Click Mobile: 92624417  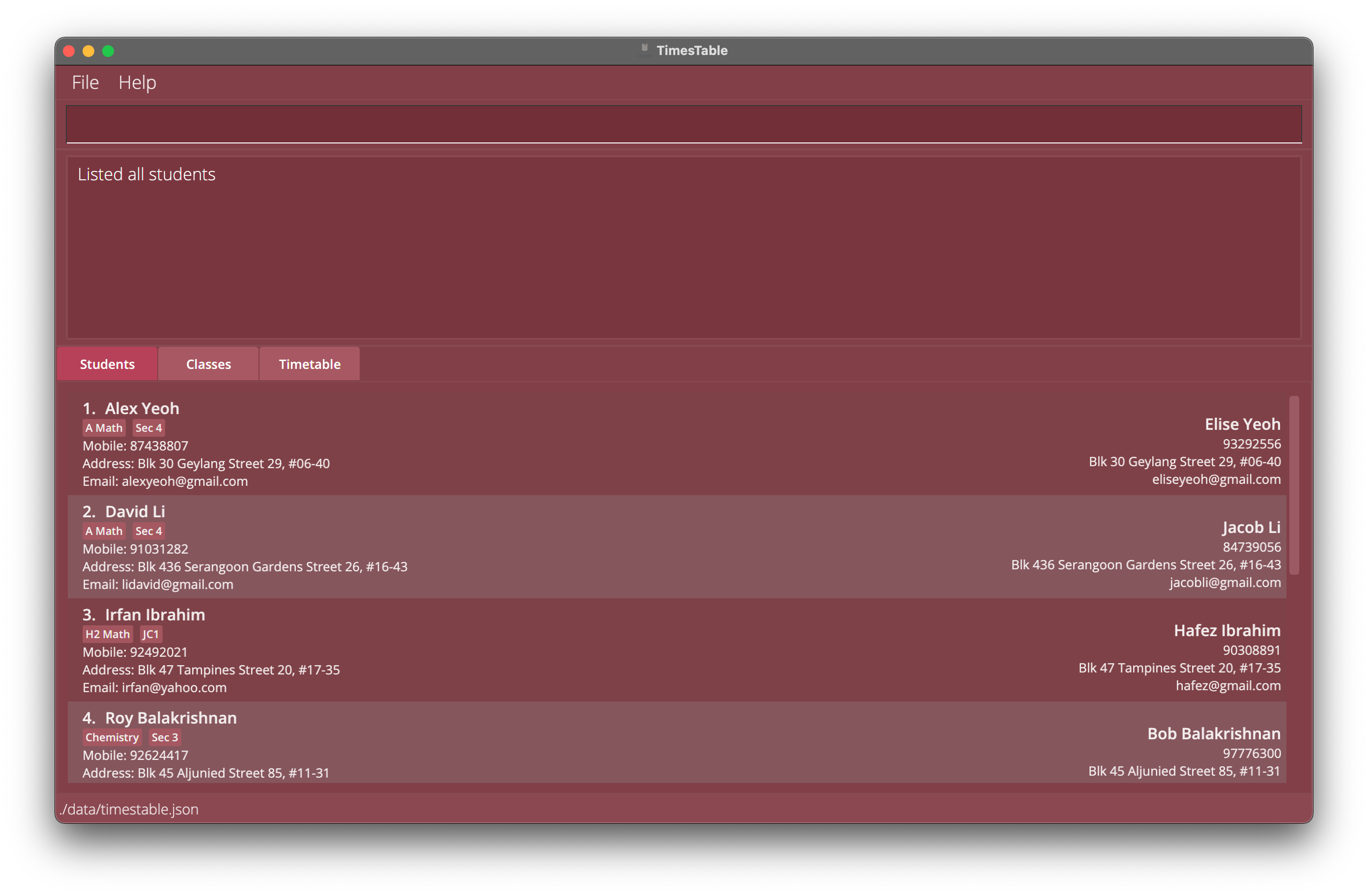(x=136, y=755)
